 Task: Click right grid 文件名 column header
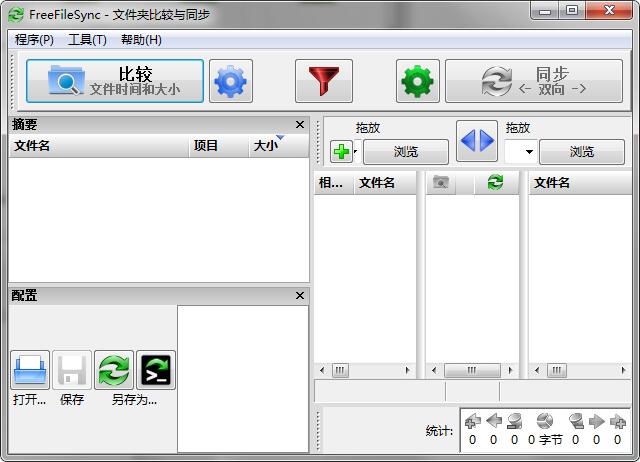580,182
